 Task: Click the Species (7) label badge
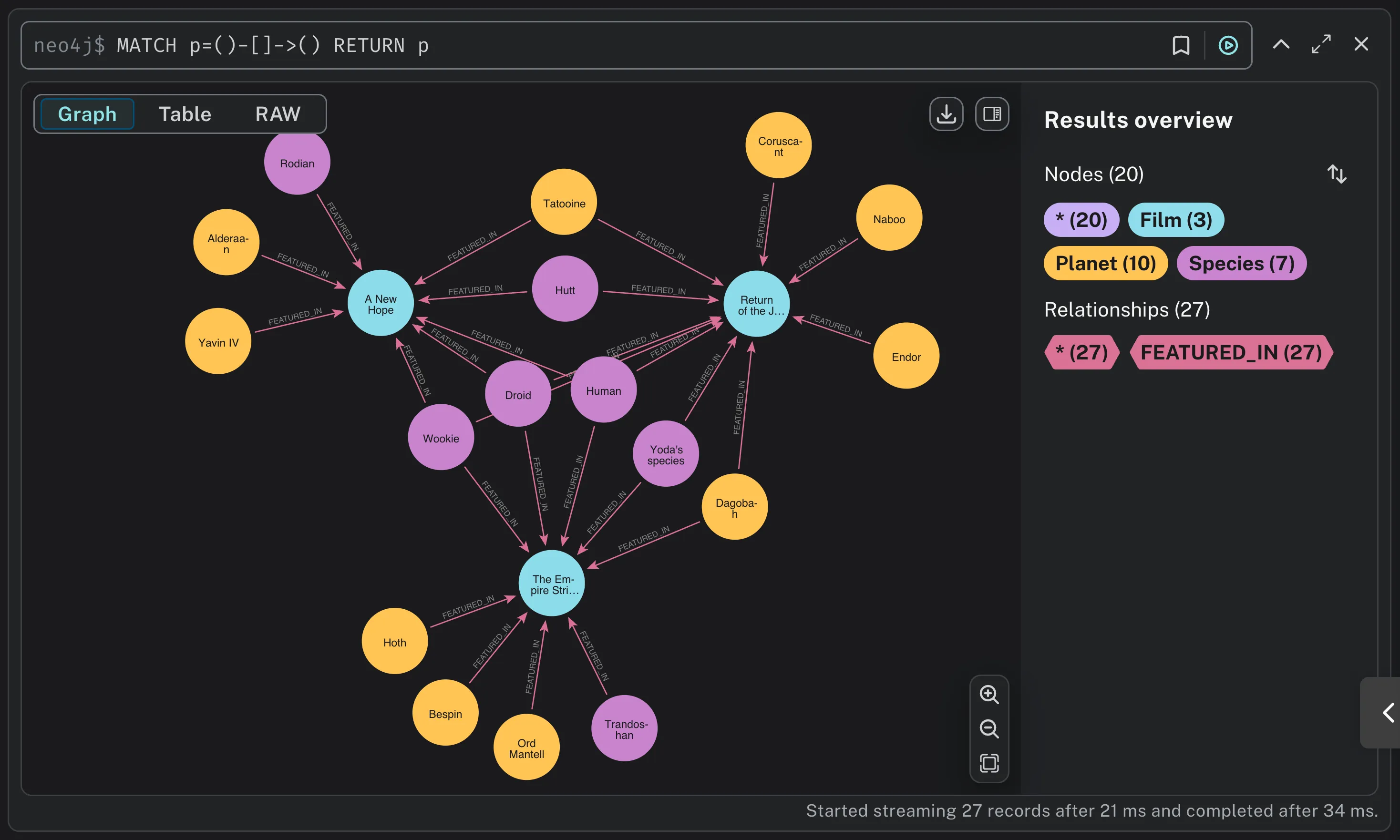(1241, 263)
